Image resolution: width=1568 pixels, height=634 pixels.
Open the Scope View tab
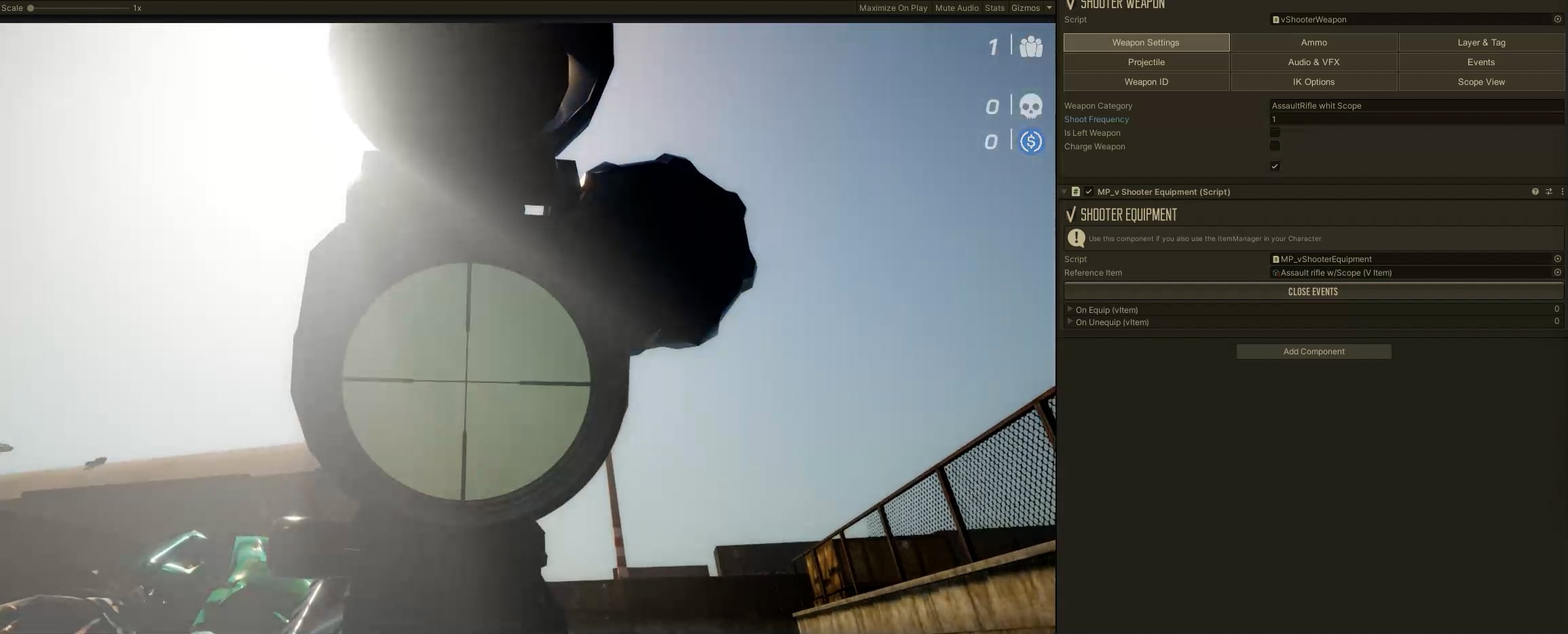pos(1481,82)
